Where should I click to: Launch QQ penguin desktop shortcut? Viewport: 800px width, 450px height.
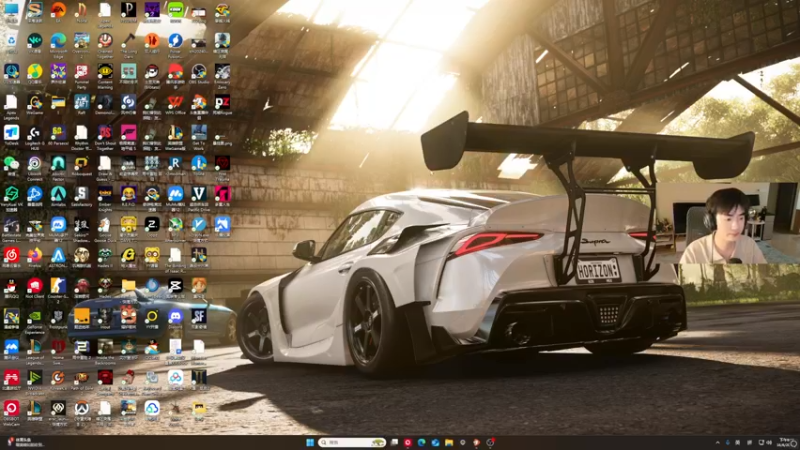point(11,286)
